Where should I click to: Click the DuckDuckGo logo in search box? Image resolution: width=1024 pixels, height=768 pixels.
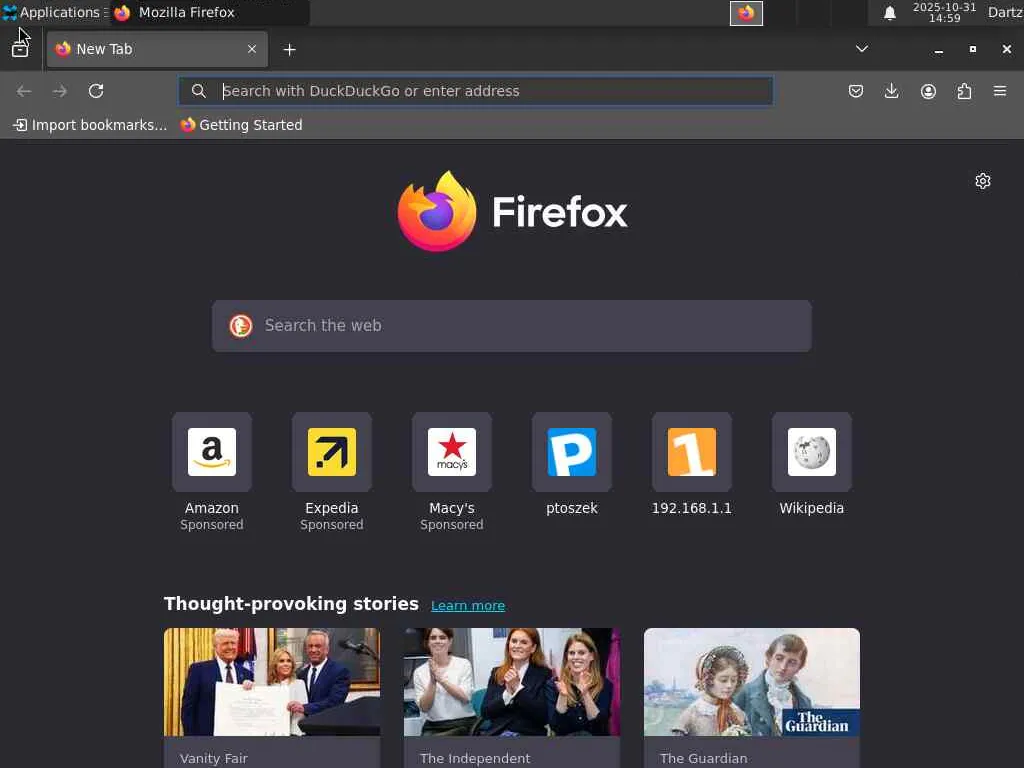tap(240, 325)
